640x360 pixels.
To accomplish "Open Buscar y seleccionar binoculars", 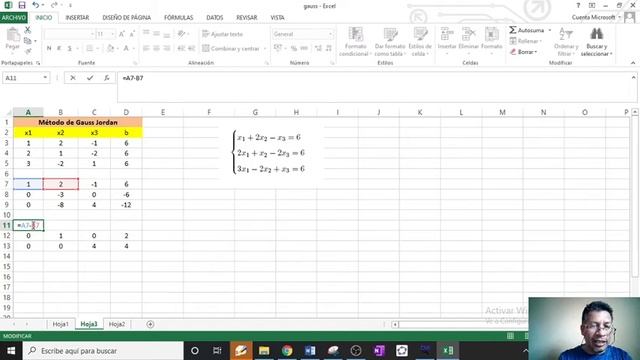I will [596, 42].
